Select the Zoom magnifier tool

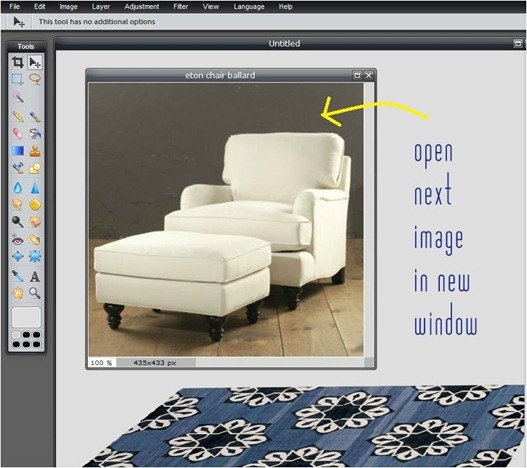(x=35, y=293)
